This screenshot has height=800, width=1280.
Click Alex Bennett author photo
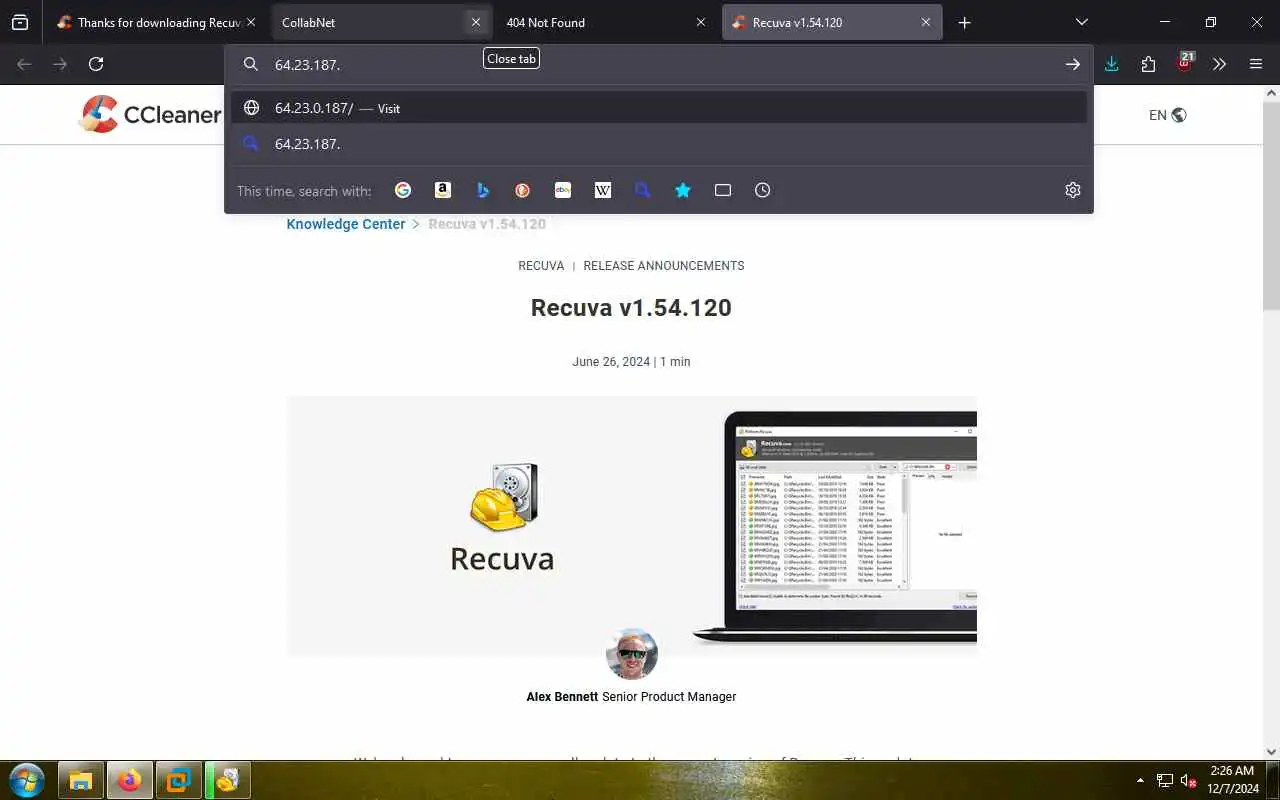coord(632,654)
